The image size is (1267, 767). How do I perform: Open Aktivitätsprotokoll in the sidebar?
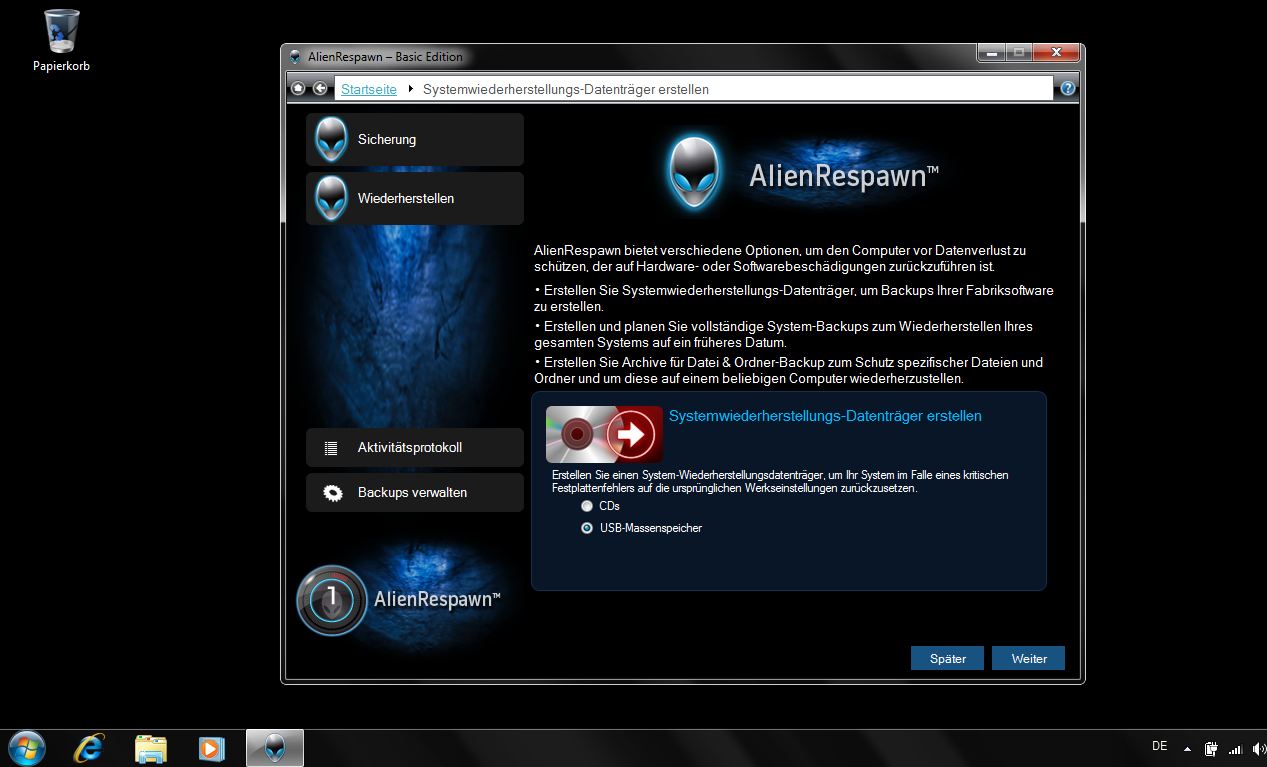click(x=414, y=447)
